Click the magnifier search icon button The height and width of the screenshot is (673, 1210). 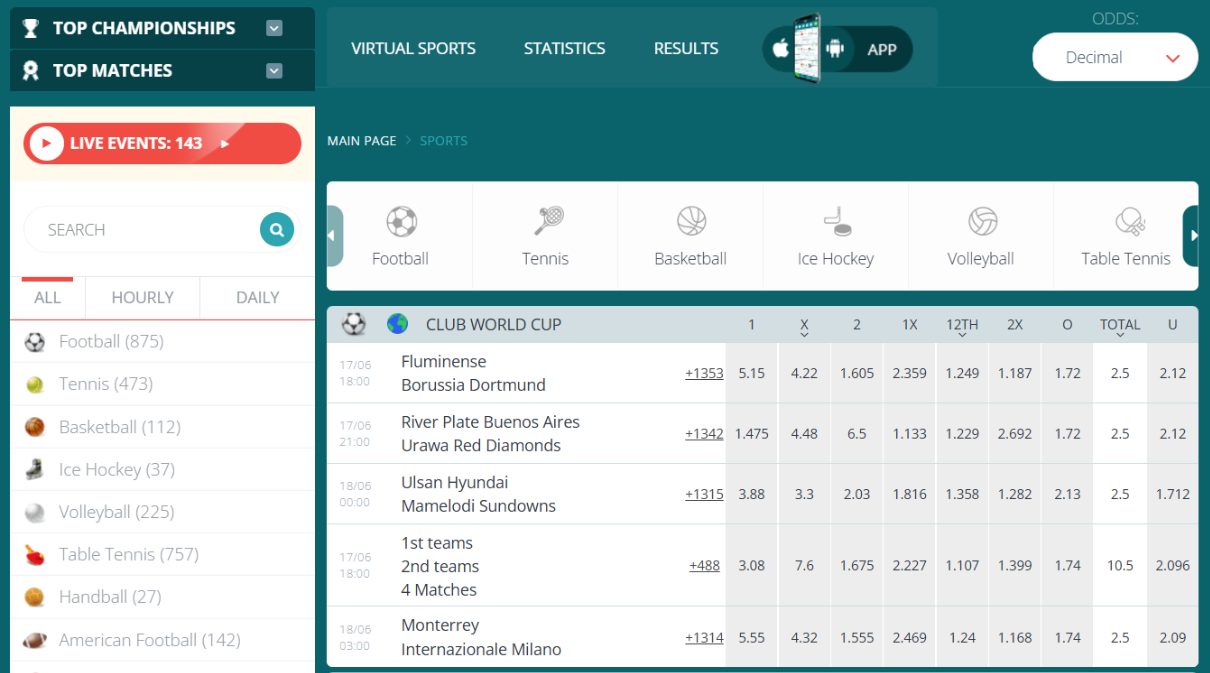pos(277,229)
